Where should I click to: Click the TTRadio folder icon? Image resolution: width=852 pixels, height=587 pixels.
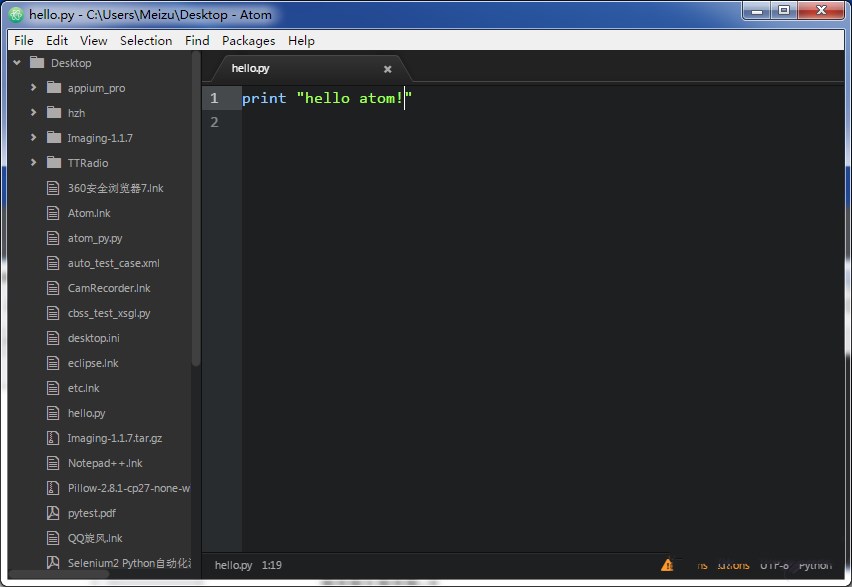coord(54,163)
